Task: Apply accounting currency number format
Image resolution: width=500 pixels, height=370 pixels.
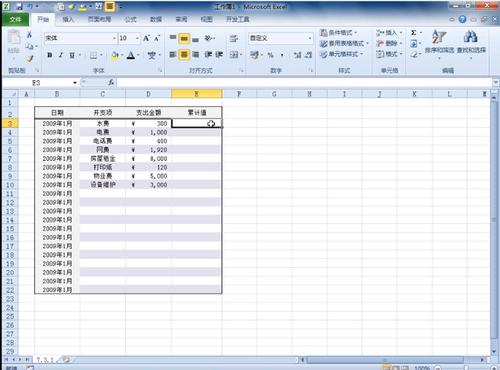Action: coord(254,55)
